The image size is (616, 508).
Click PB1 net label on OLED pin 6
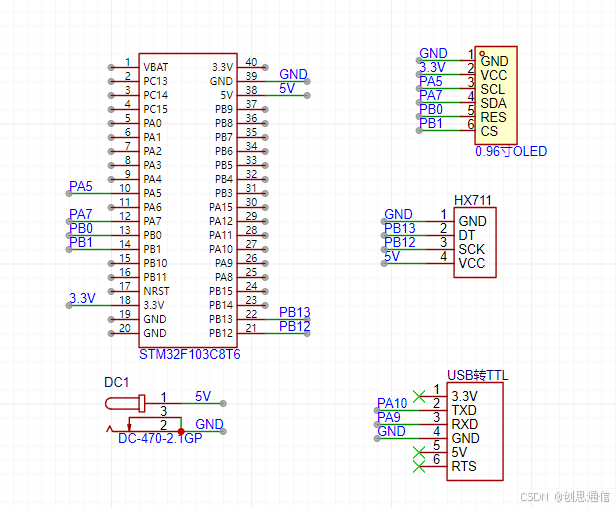click(431, 123)
